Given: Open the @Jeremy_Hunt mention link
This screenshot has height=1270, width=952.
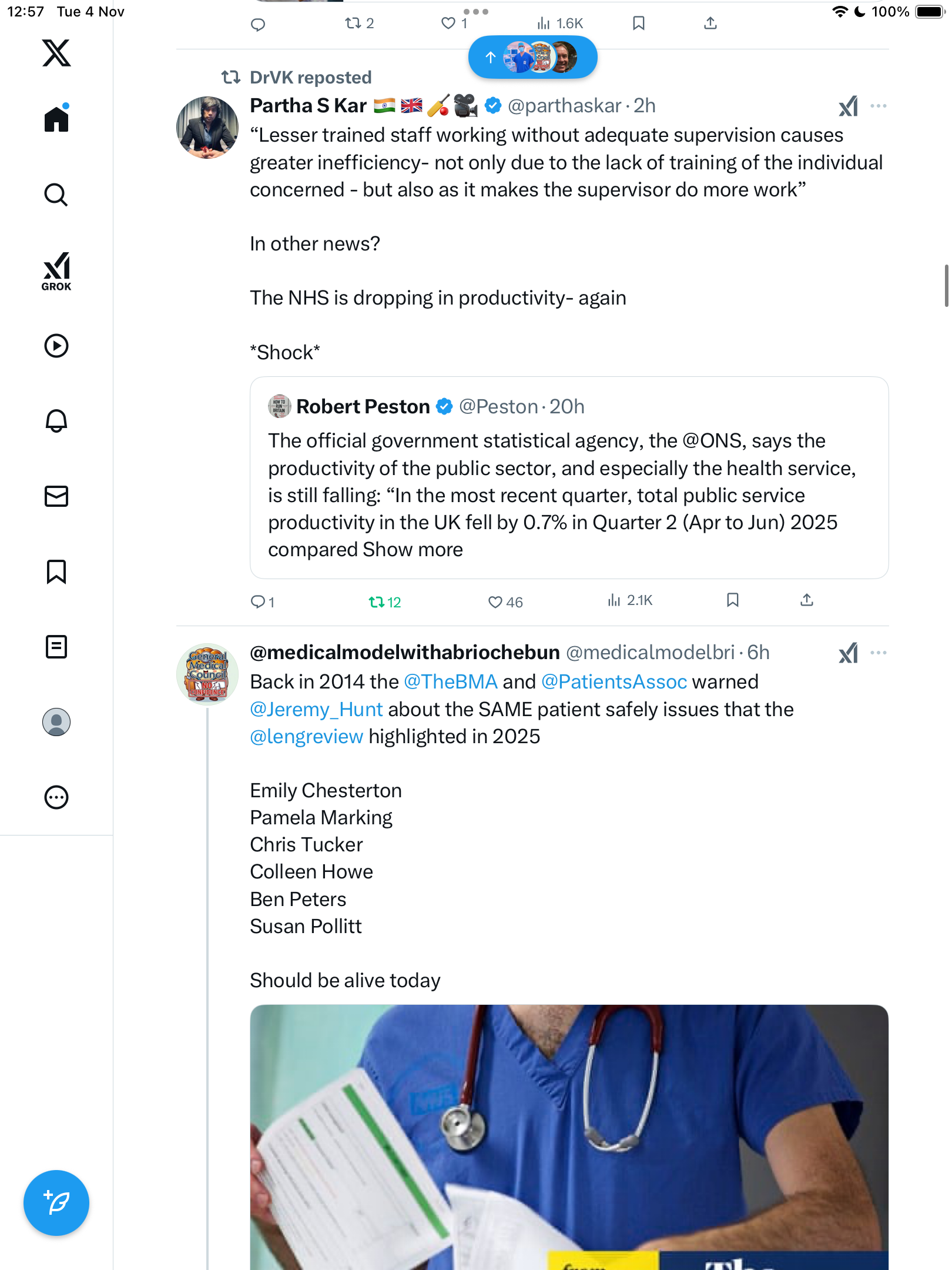Looking at the screenshot, I should click(316, 710).
